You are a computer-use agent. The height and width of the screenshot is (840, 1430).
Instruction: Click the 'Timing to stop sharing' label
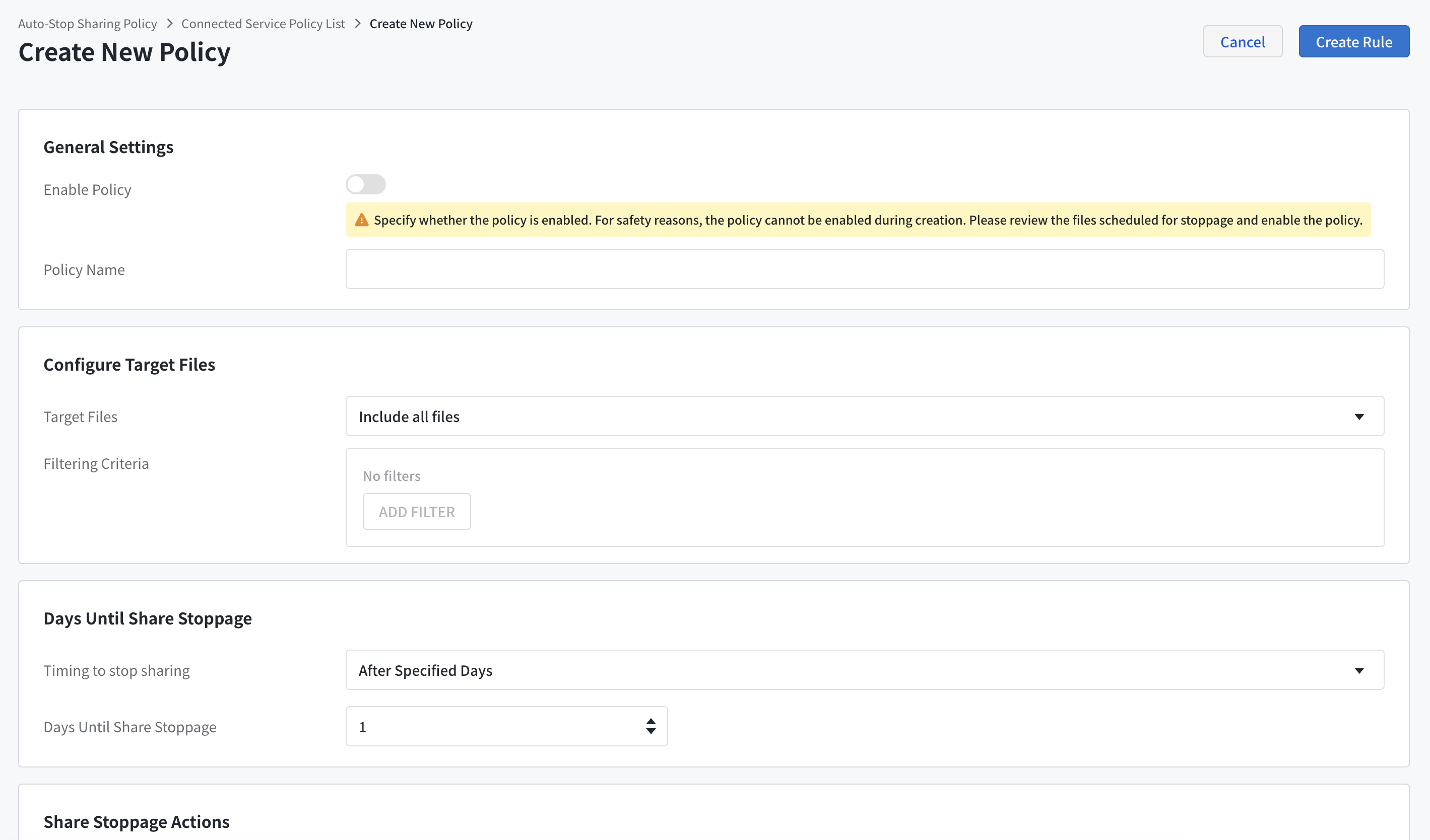(116, 670)
